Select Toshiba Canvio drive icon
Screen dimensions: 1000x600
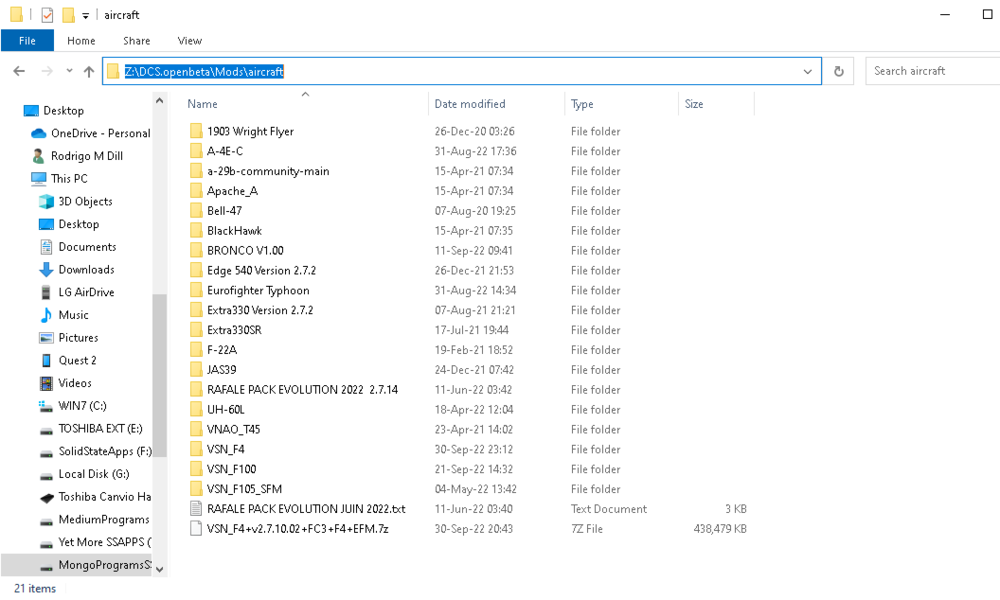click(47, 497)
